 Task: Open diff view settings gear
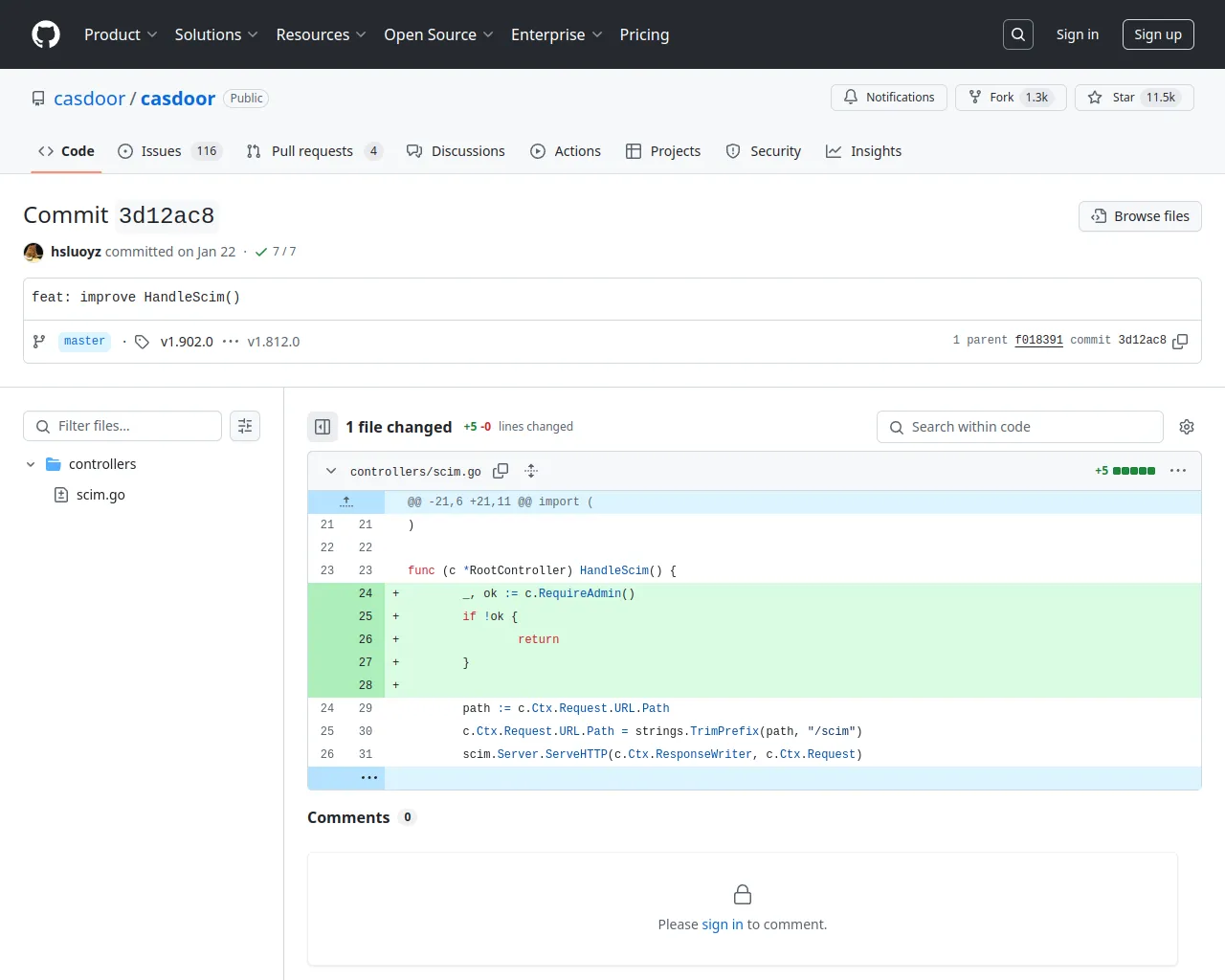pos(1187,427)
